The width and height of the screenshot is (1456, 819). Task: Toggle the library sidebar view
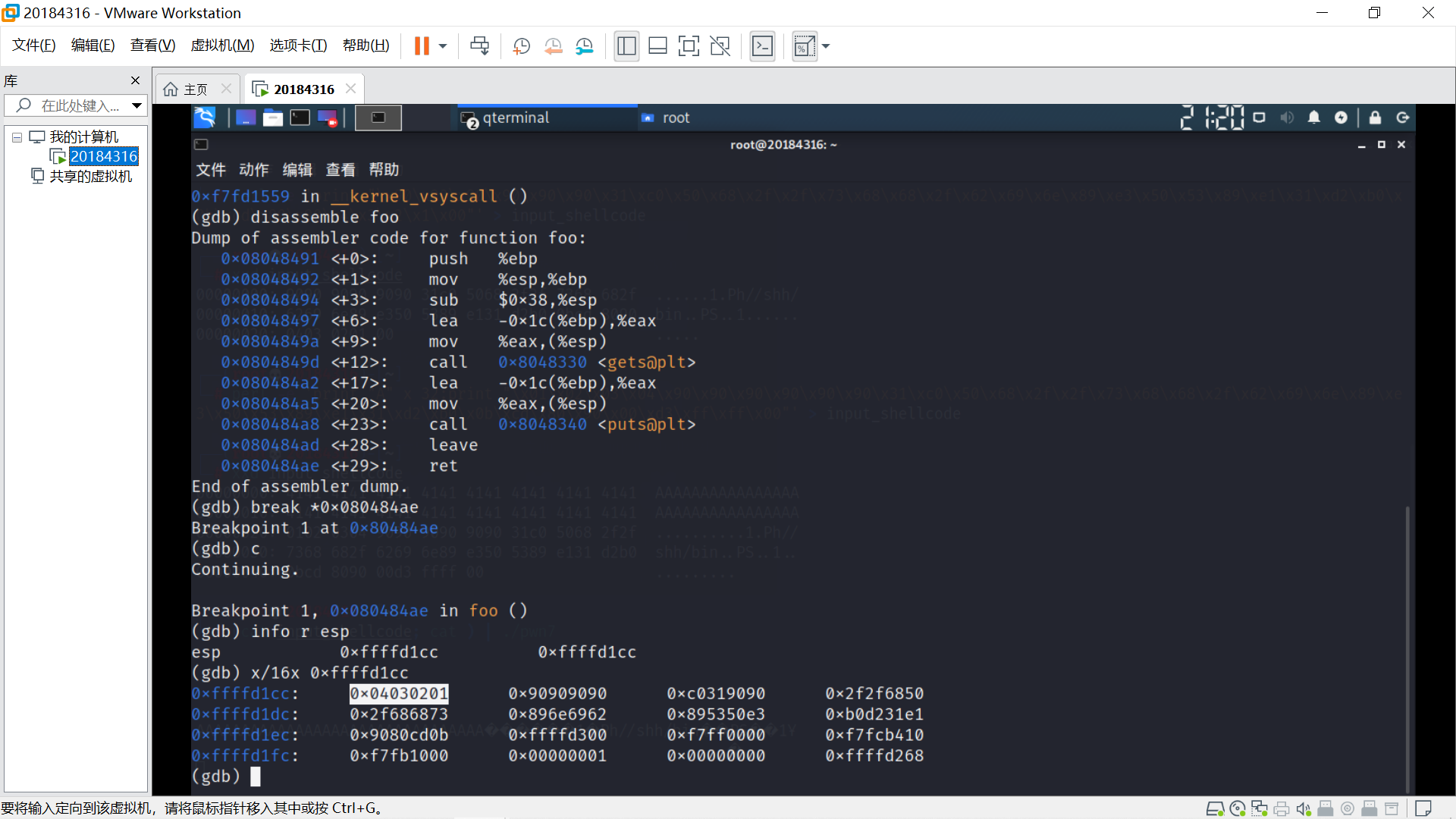(626, 46)
